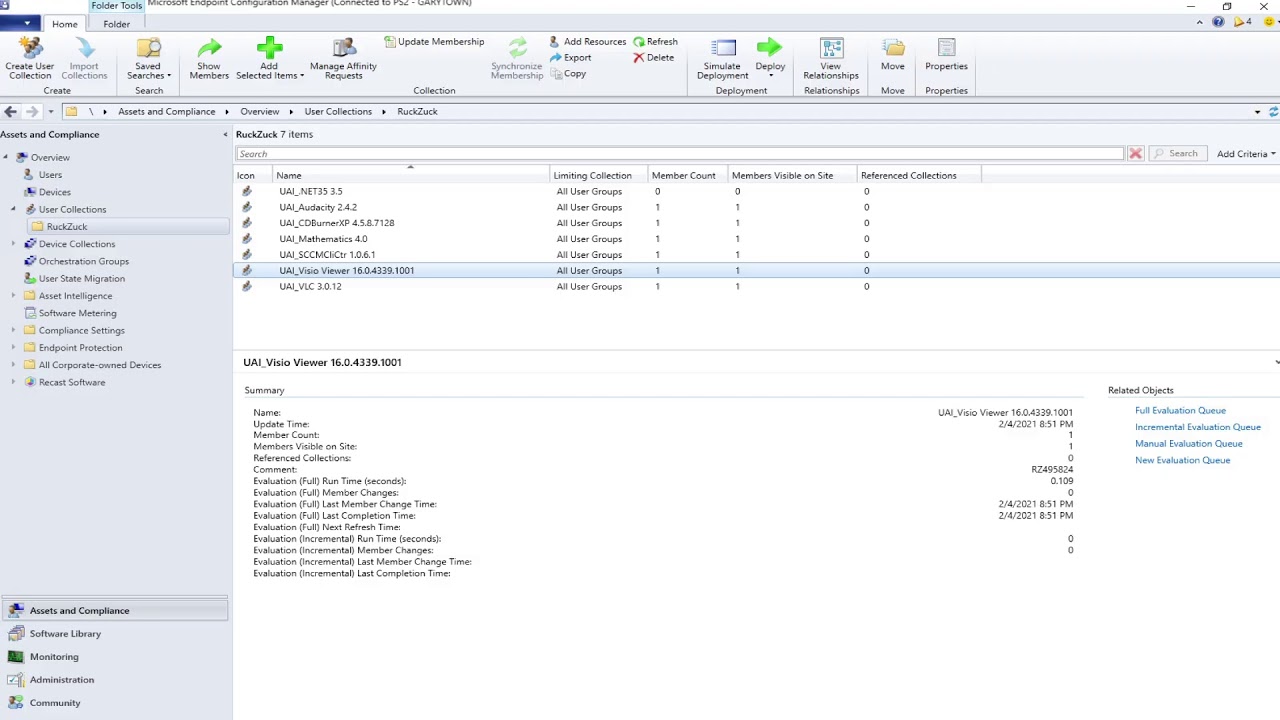Screen dimensions: 1280x720
Task: Select the UAI_NET35 3.5 collection row
Action: pyautogui.click(x=756, y=191)
